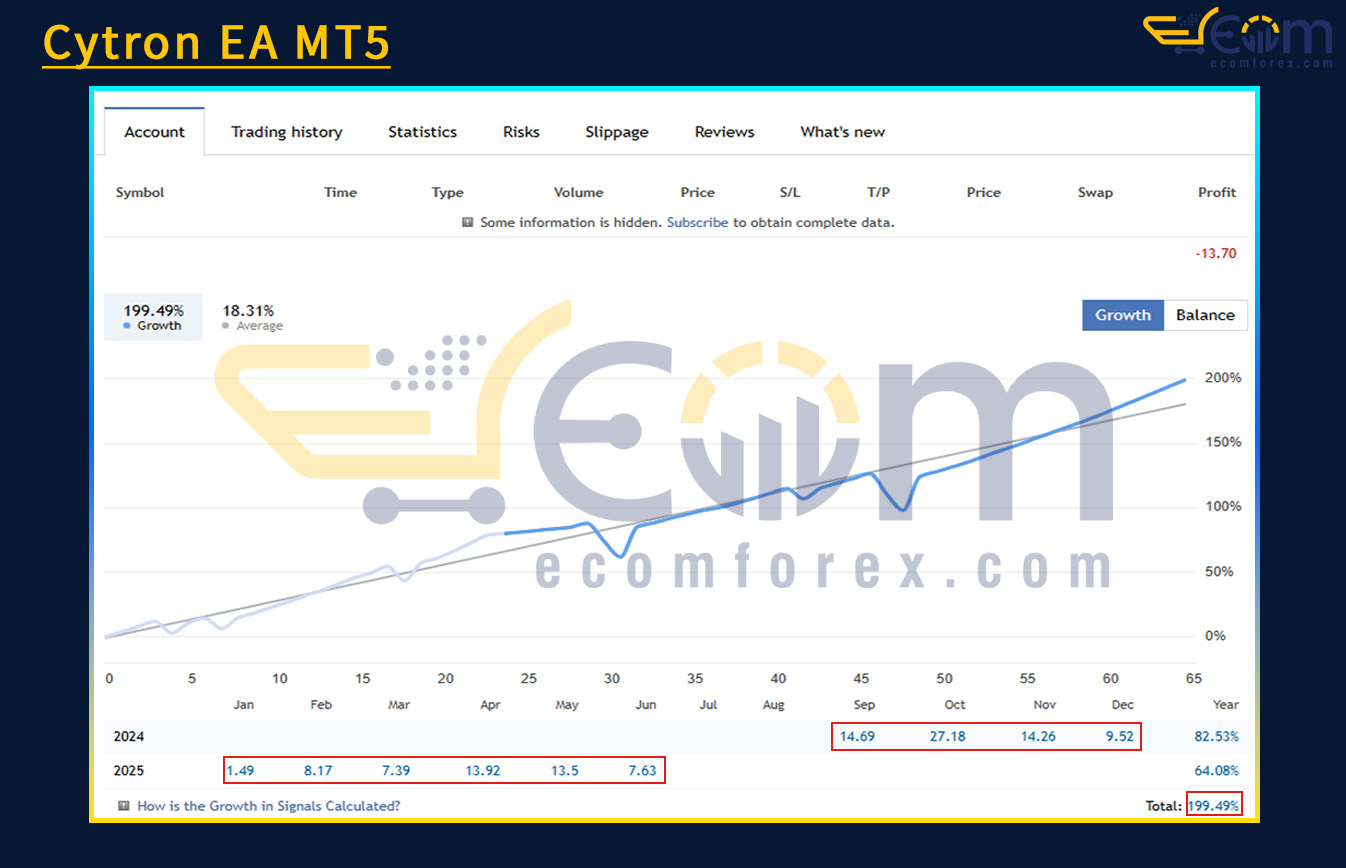
Task: Select the 199.49% Growth legend item
Action: coord(153,317)
